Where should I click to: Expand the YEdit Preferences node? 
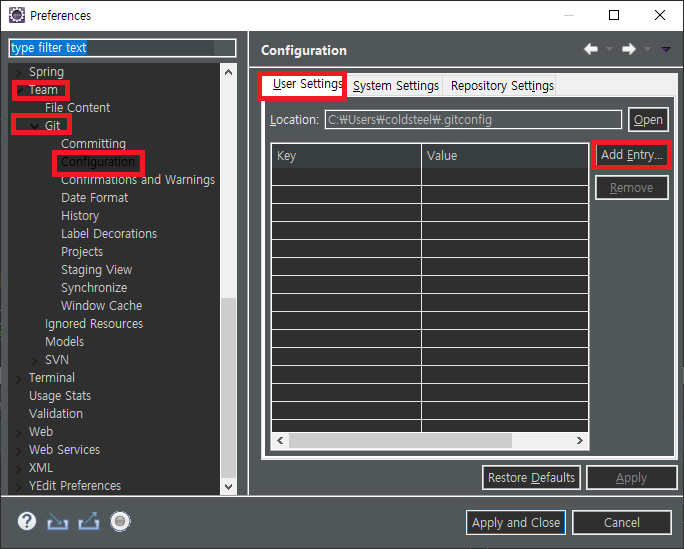(18, 487)
